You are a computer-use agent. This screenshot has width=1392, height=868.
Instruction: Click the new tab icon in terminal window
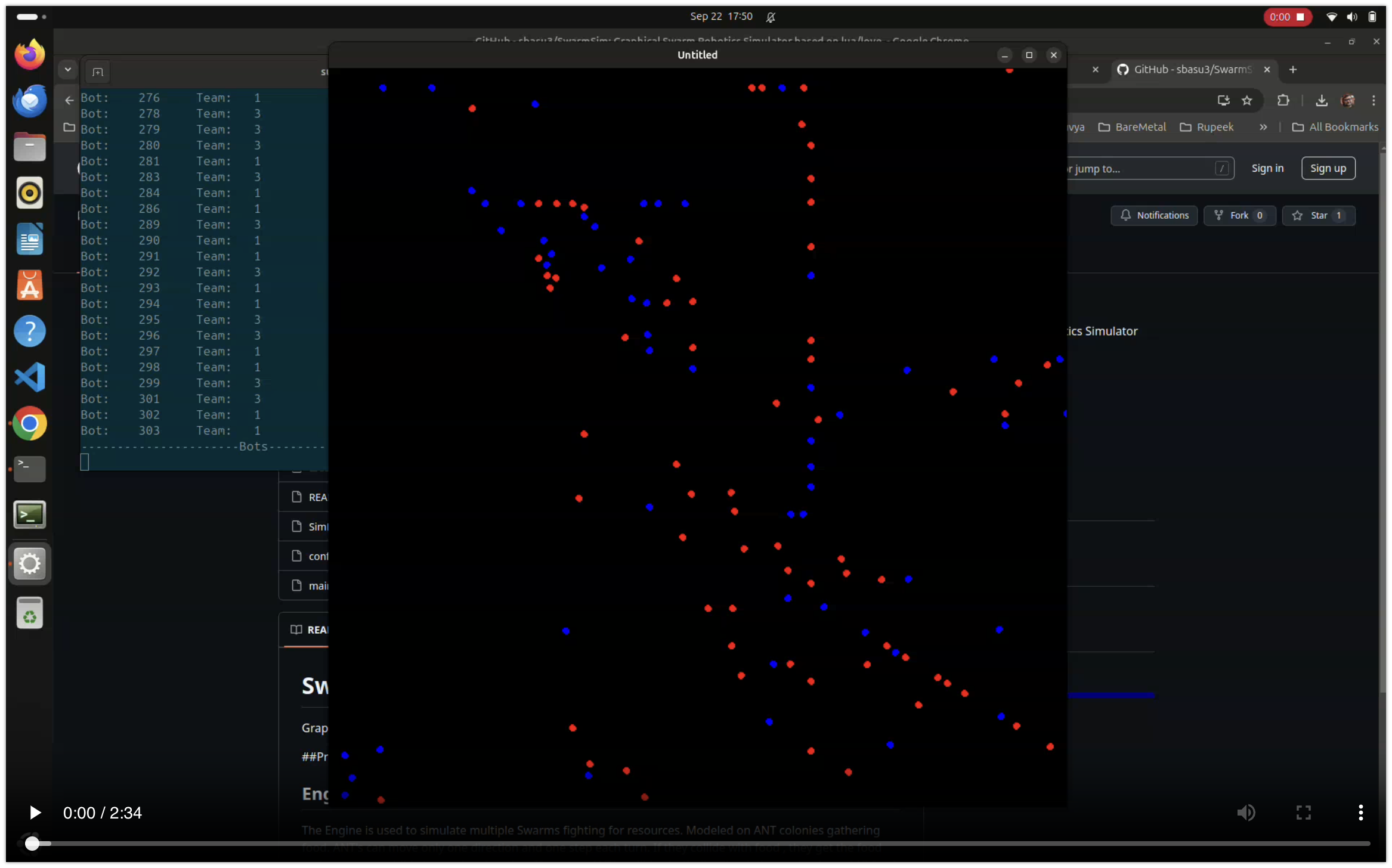(98, 72)
